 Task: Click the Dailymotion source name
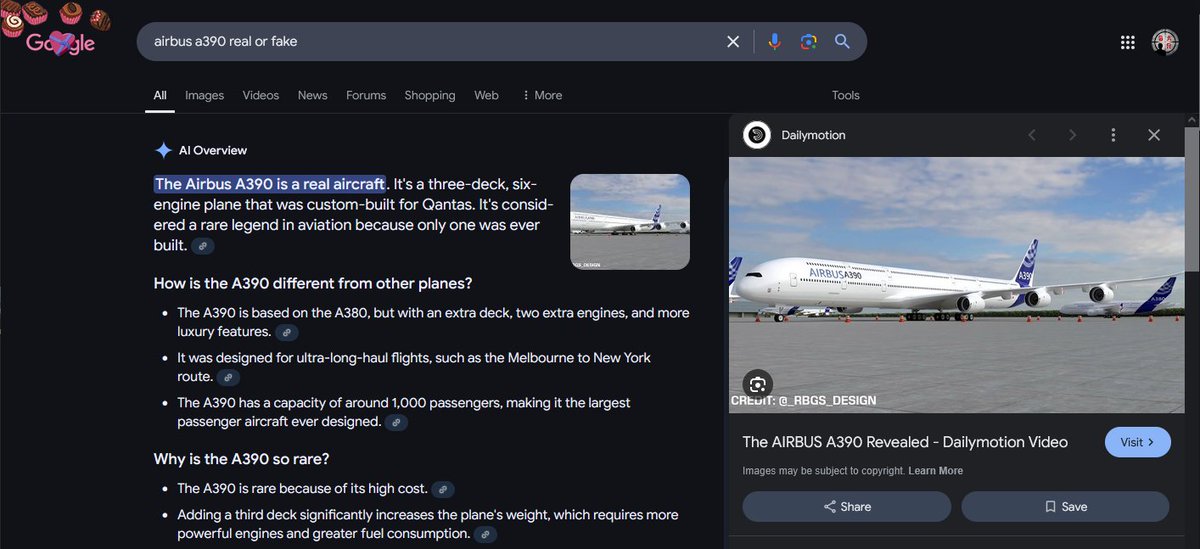(x=813, y=135)
